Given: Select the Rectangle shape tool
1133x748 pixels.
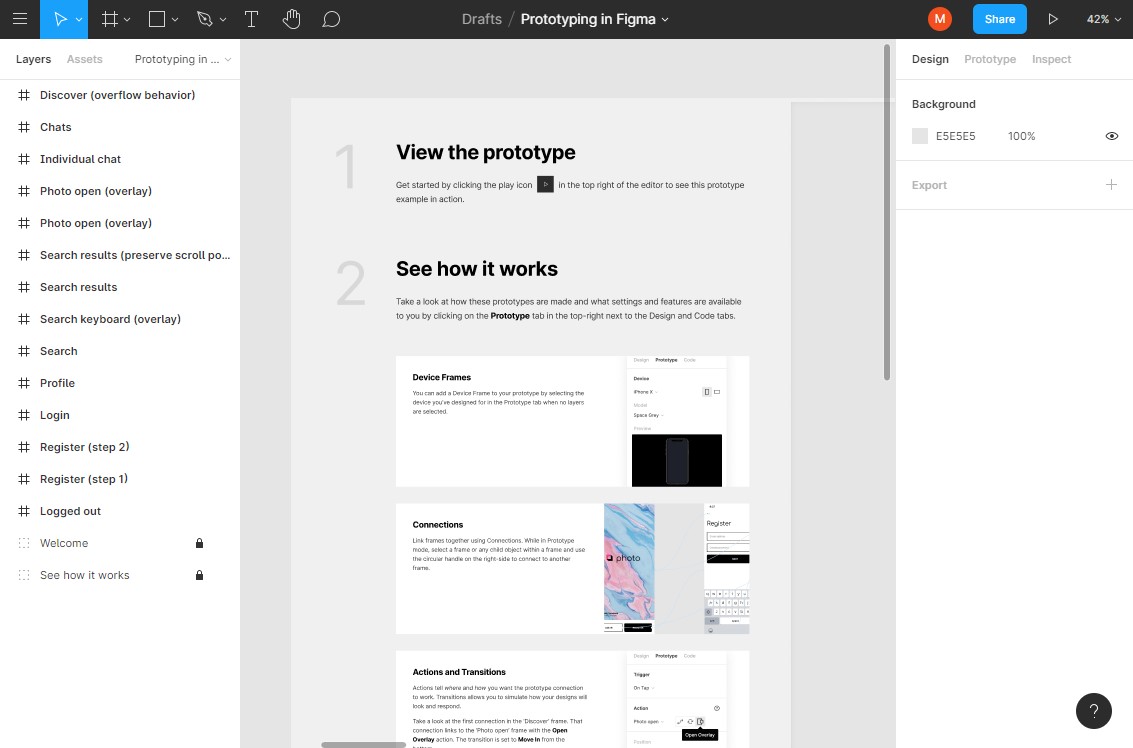Looking at the screenshot, I should point(157,20).
